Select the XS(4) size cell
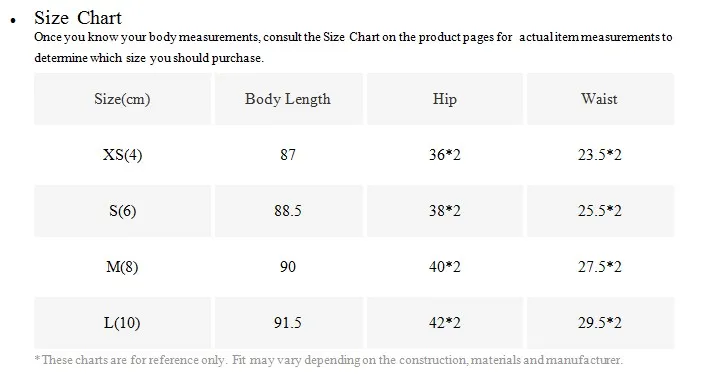Viewport: 709px width, 376px height. pos(122,155)
